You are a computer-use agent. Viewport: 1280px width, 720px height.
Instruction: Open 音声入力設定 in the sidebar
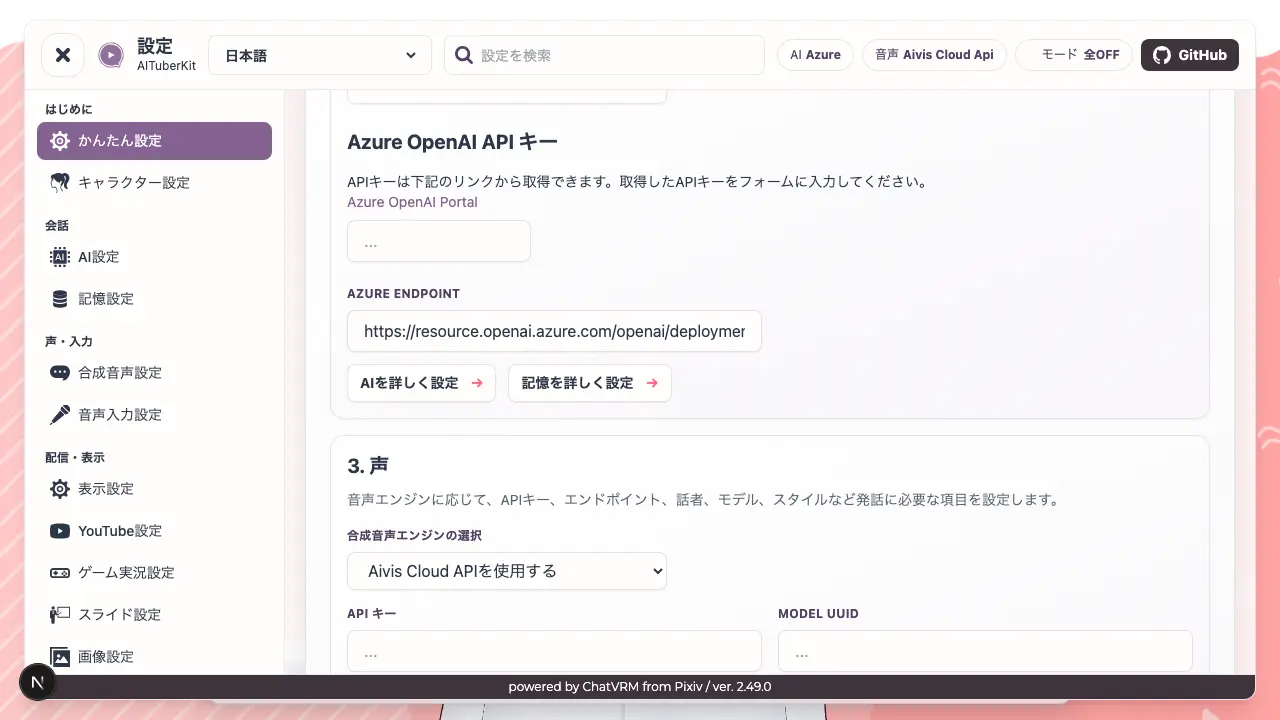click(154, 415)
